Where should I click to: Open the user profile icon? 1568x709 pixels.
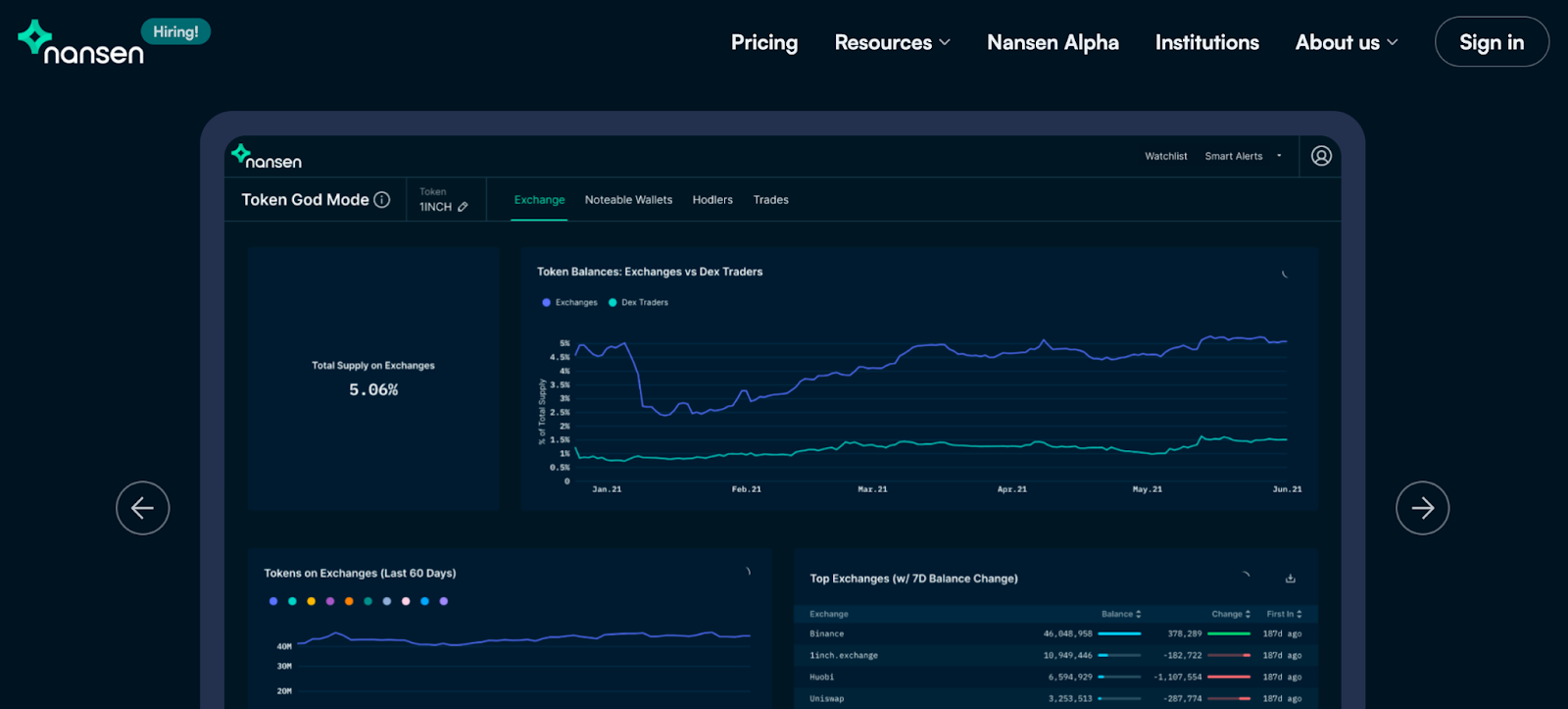(x=1321, y=156)
